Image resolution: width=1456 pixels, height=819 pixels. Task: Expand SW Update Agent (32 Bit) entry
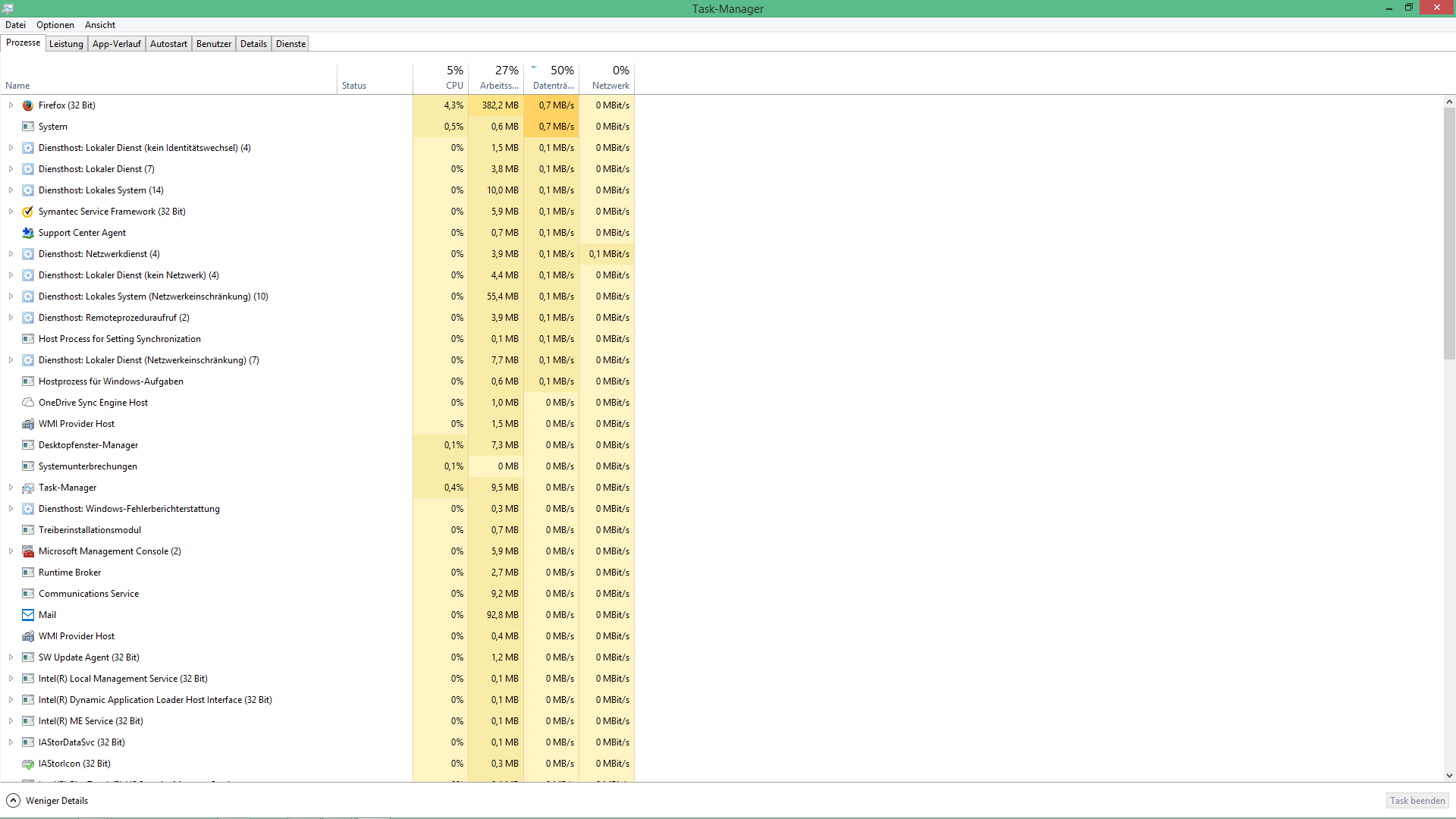coord(11,657)
